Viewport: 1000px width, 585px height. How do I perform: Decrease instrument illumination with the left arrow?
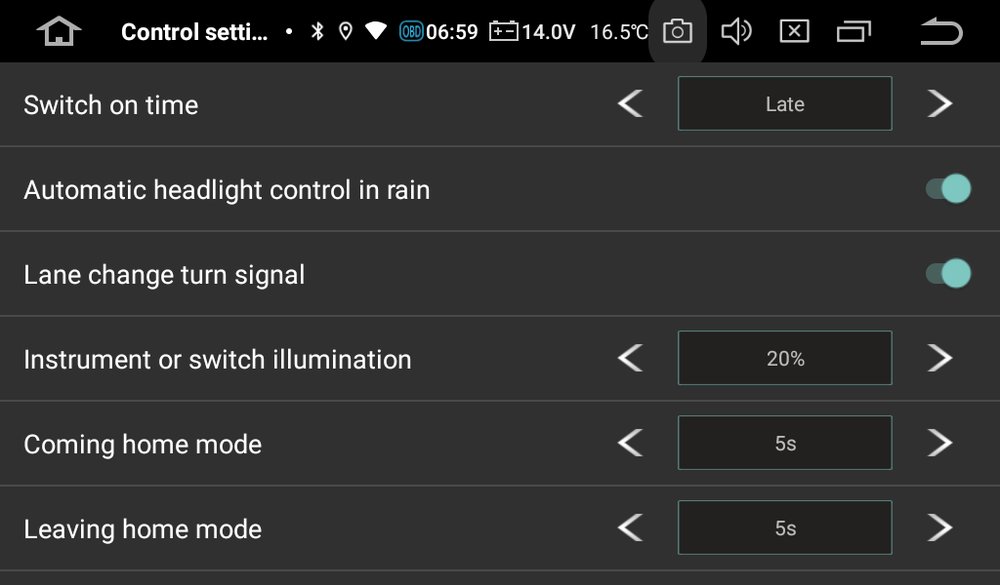tap(630, 358)
